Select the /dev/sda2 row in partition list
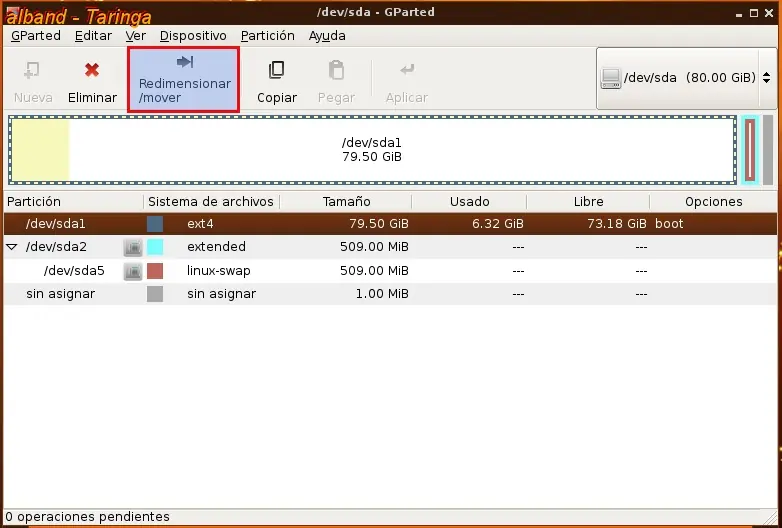 (x=390, y=247)
